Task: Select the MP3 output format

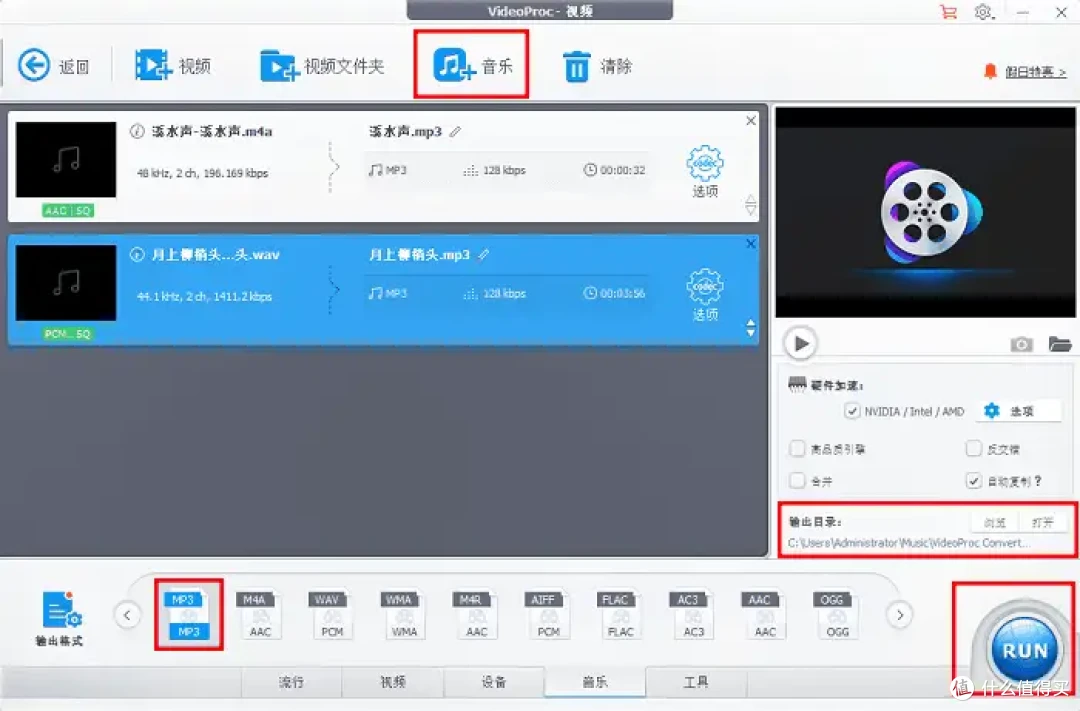Action: tap(188, 615)
